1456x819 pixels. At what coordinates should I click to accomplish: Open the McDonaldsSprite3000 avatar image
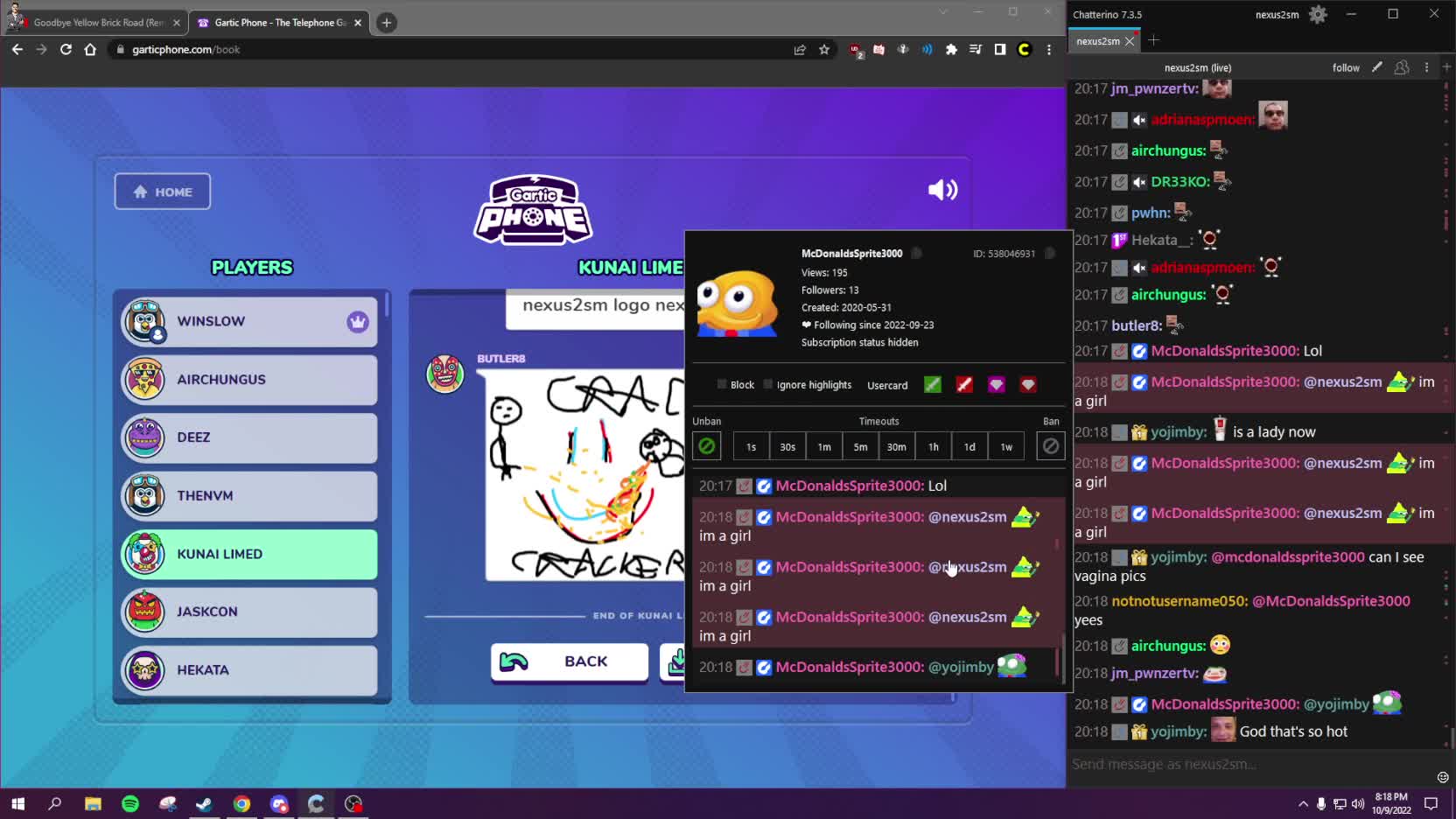coord(737,303)
